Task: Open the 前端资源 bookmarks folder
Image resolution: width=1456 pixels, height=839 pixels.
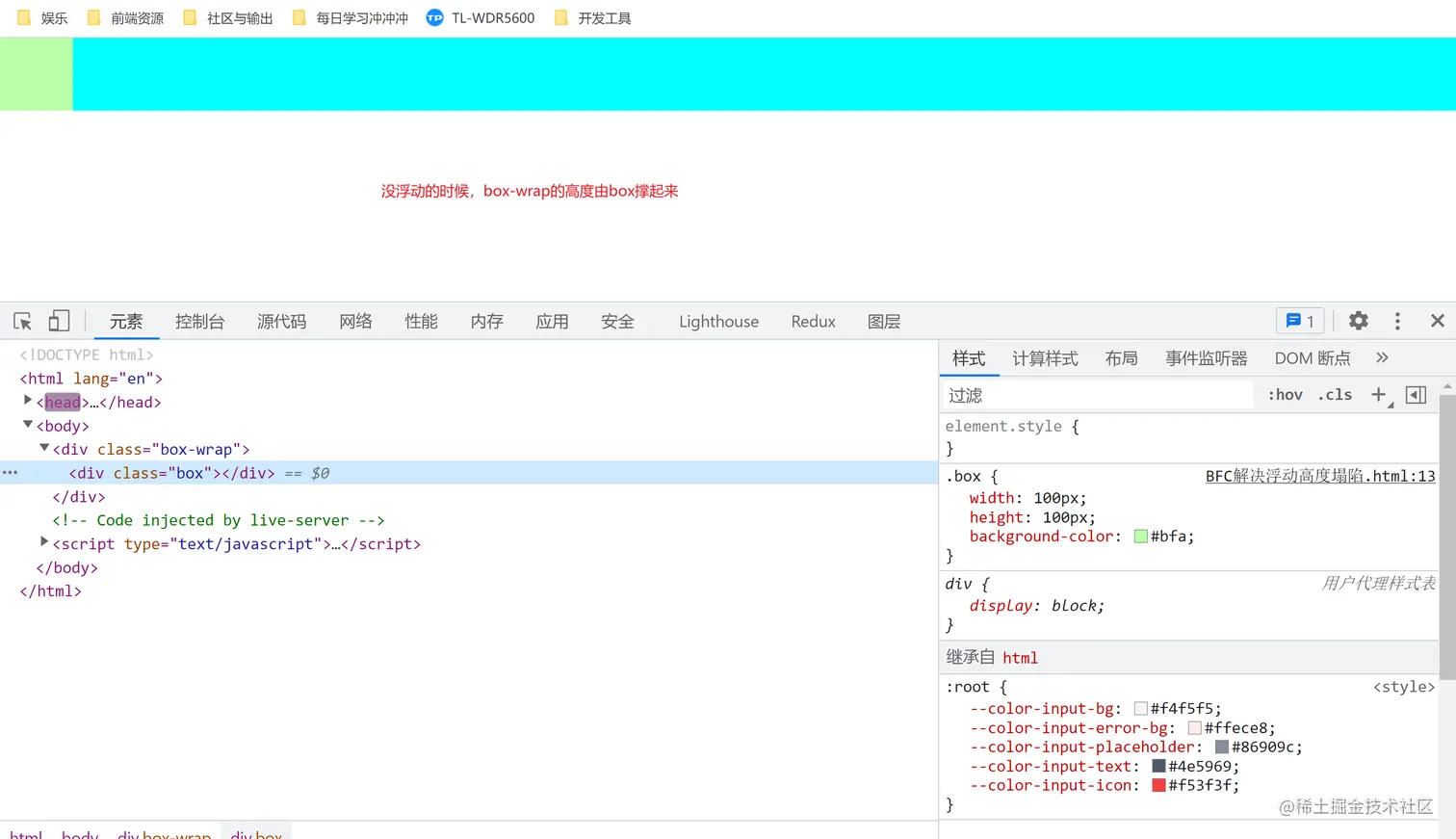Action: tap(125, 17)
